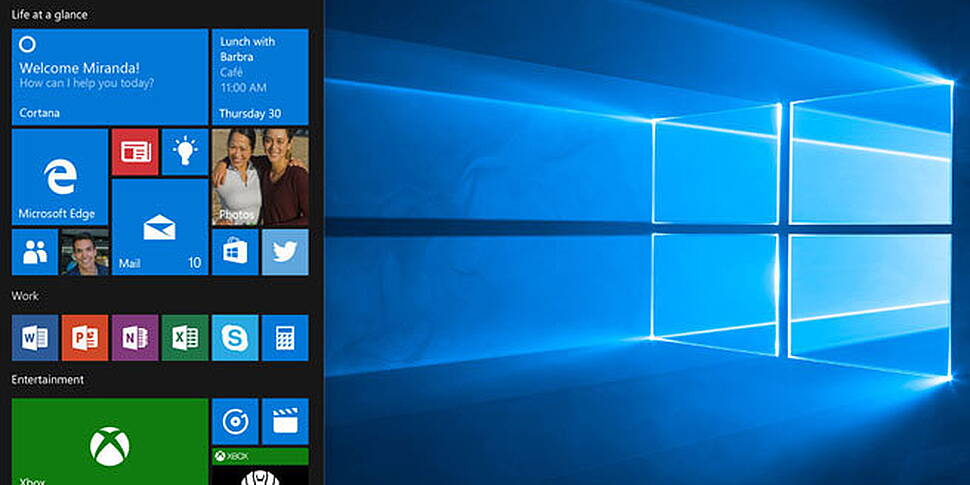Launch the PowerPoint tile
Screen dimensions: 970x485
85,338
